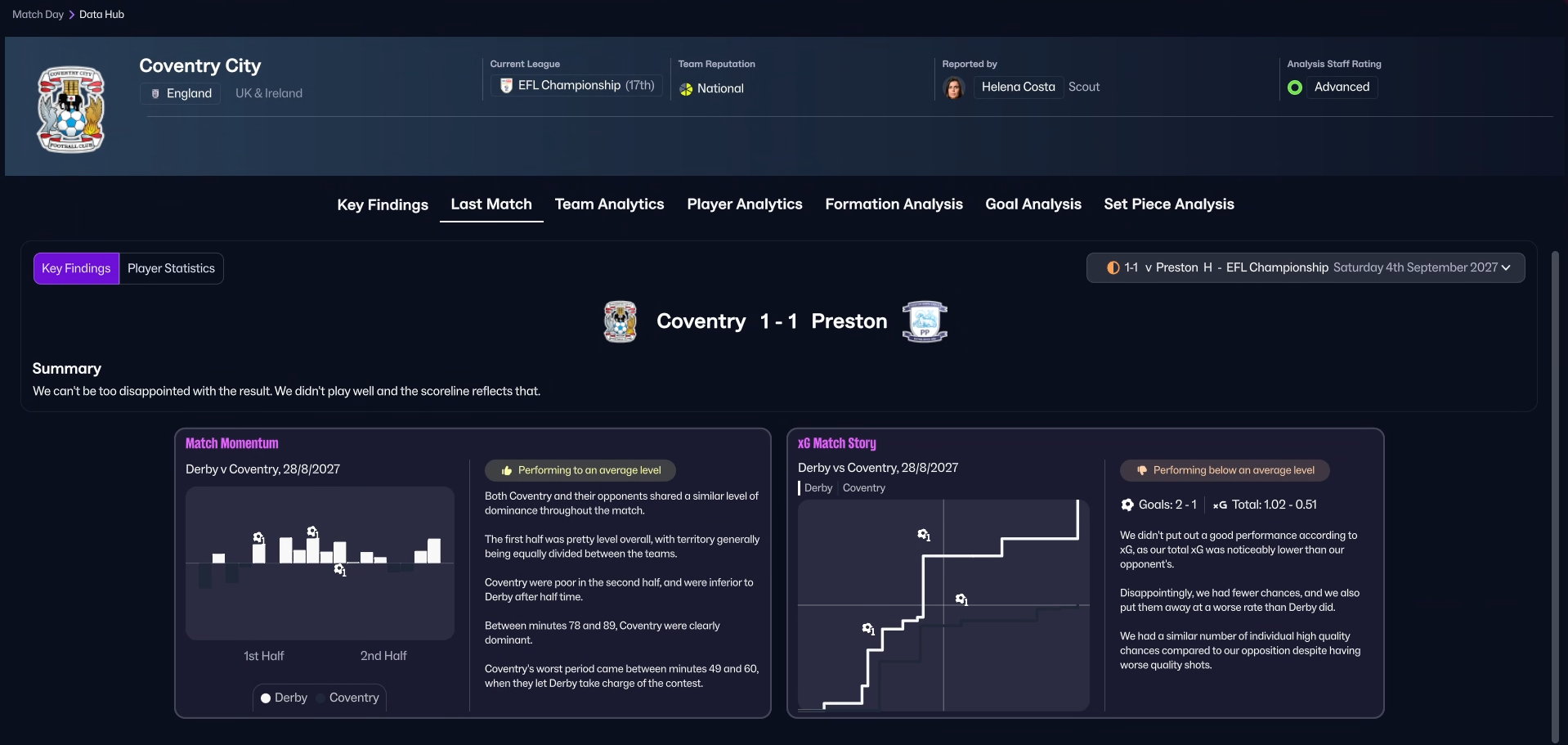Click the England nation button

[181, 94]
